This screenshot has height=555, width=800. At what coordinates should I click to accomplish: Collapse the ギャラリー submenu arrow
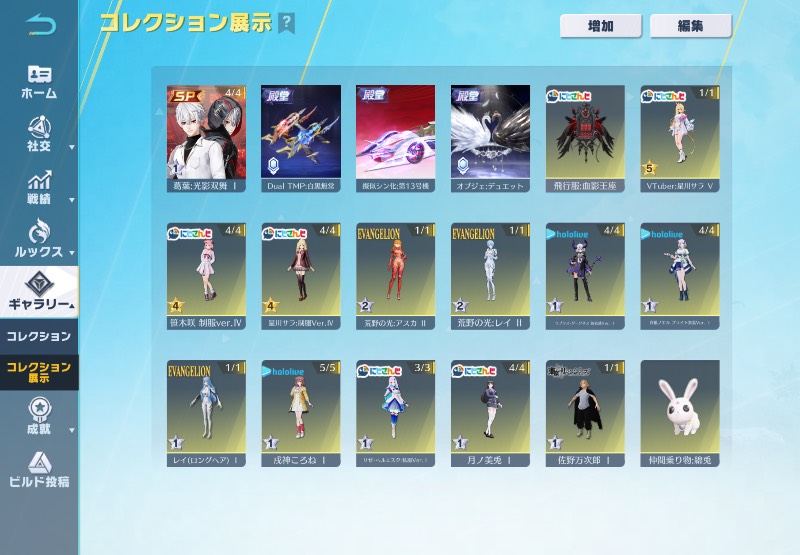click(x=72, y=306)
